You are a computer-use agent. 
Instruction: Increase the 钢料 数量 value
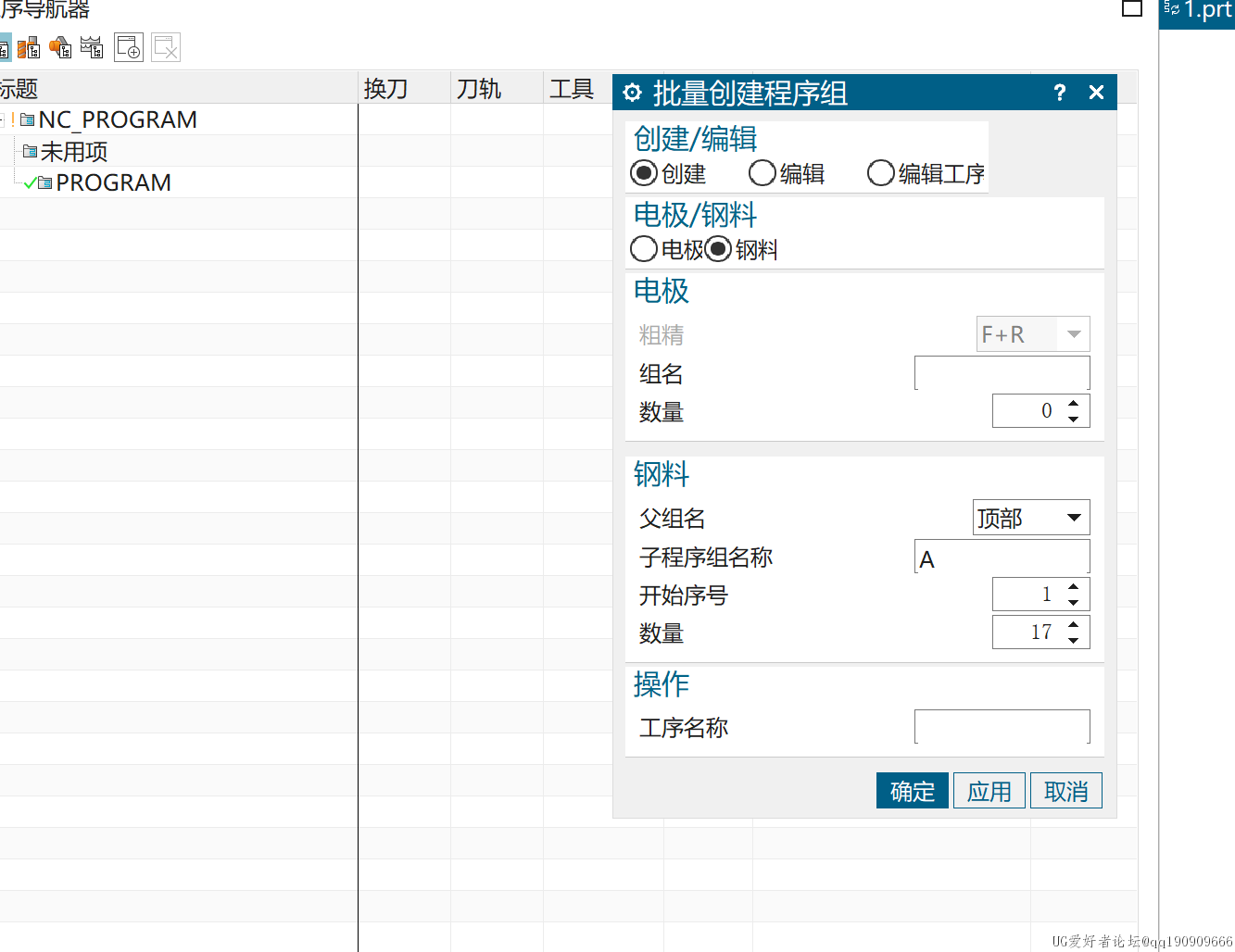1074,624
